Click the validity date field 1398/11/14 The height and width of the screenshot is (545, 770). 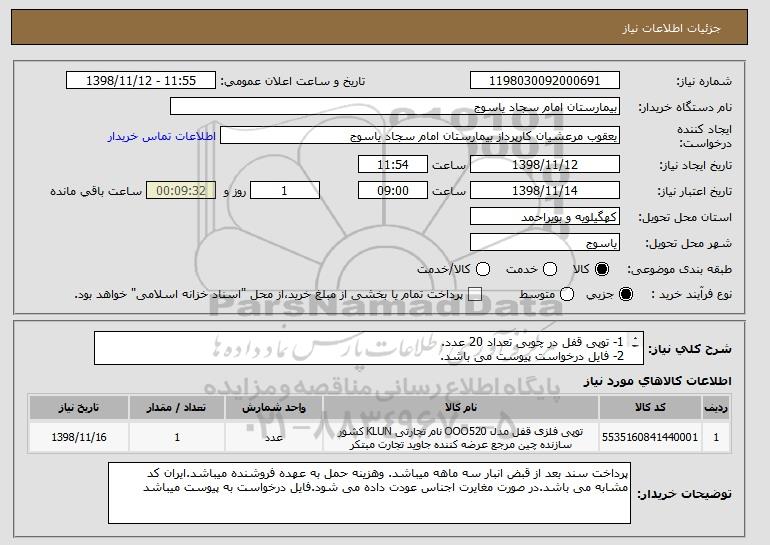(x=545, y=191)
